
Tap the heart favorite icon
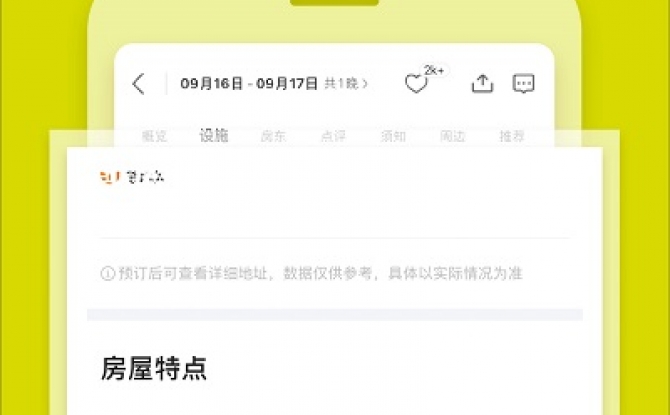click(x=416, y=84)
